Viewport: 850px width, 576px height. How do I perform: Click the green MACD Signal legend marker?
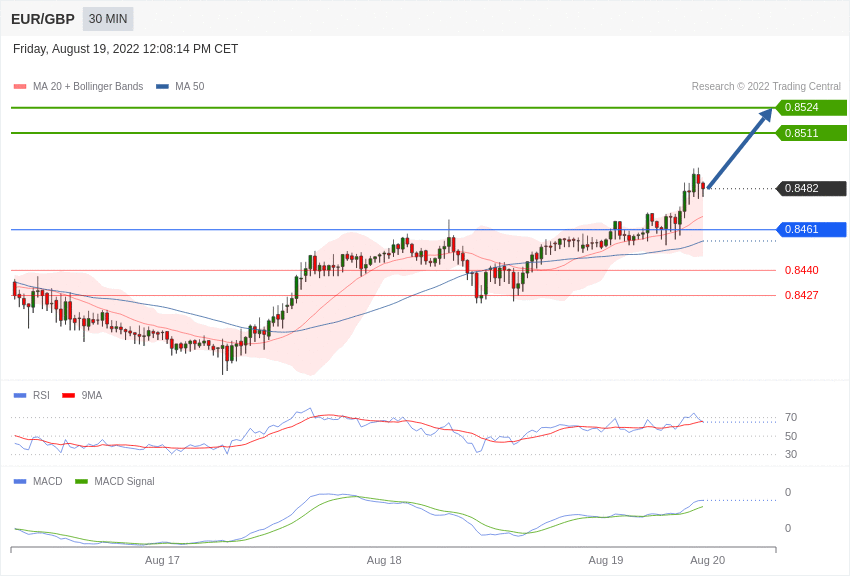(81, 482)
